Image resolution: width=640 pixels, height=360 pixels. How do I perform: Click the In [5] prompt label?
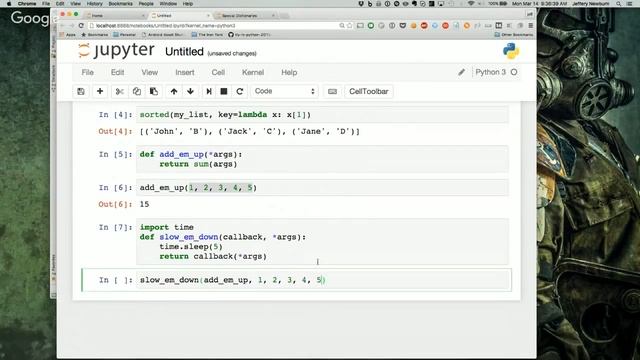pos(116,155)
